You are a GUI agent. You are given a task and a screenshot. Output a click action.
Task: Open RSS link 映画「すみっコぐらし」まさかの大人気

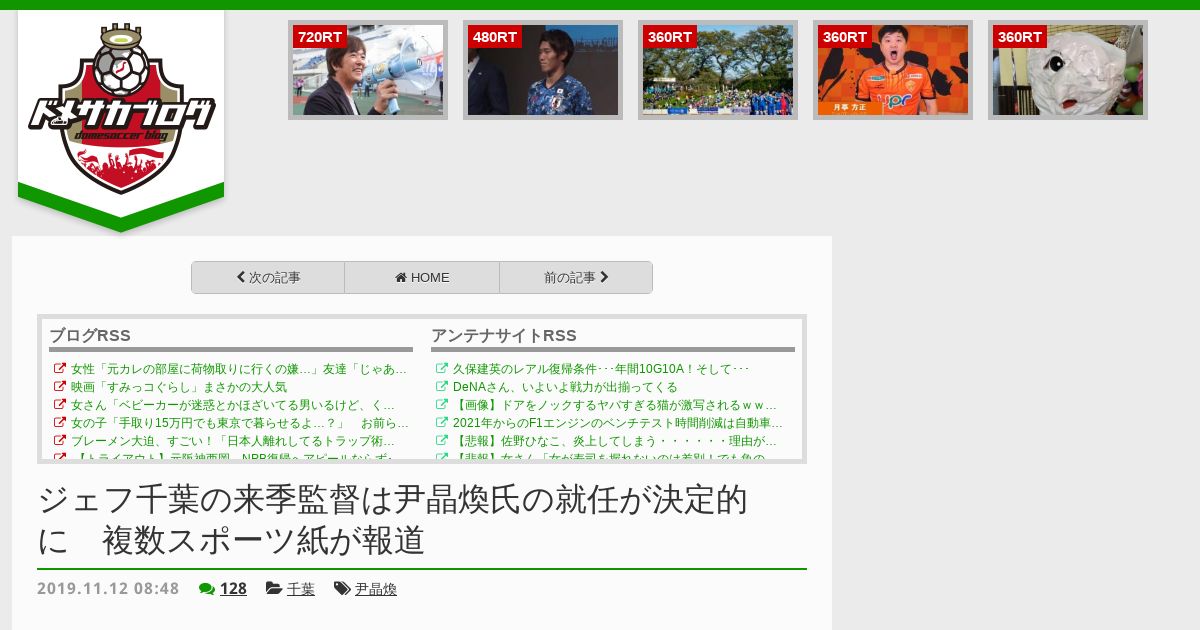179,387
